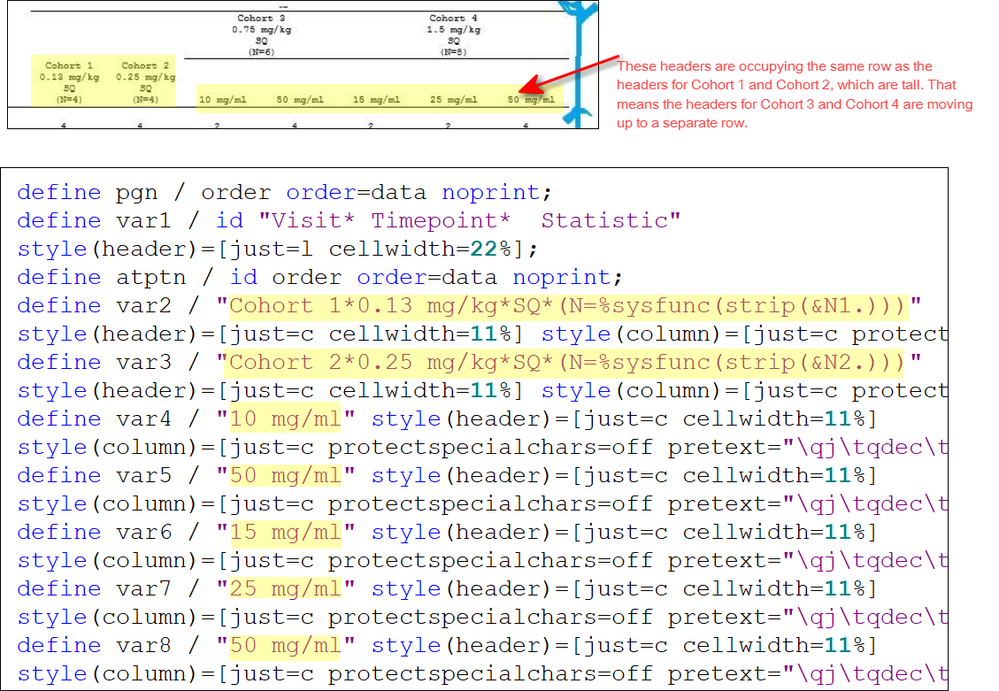Select the "25 mg/ml" table column header
Image resolution: width=999 pixels, height=691 pixels.
(453, 99)
